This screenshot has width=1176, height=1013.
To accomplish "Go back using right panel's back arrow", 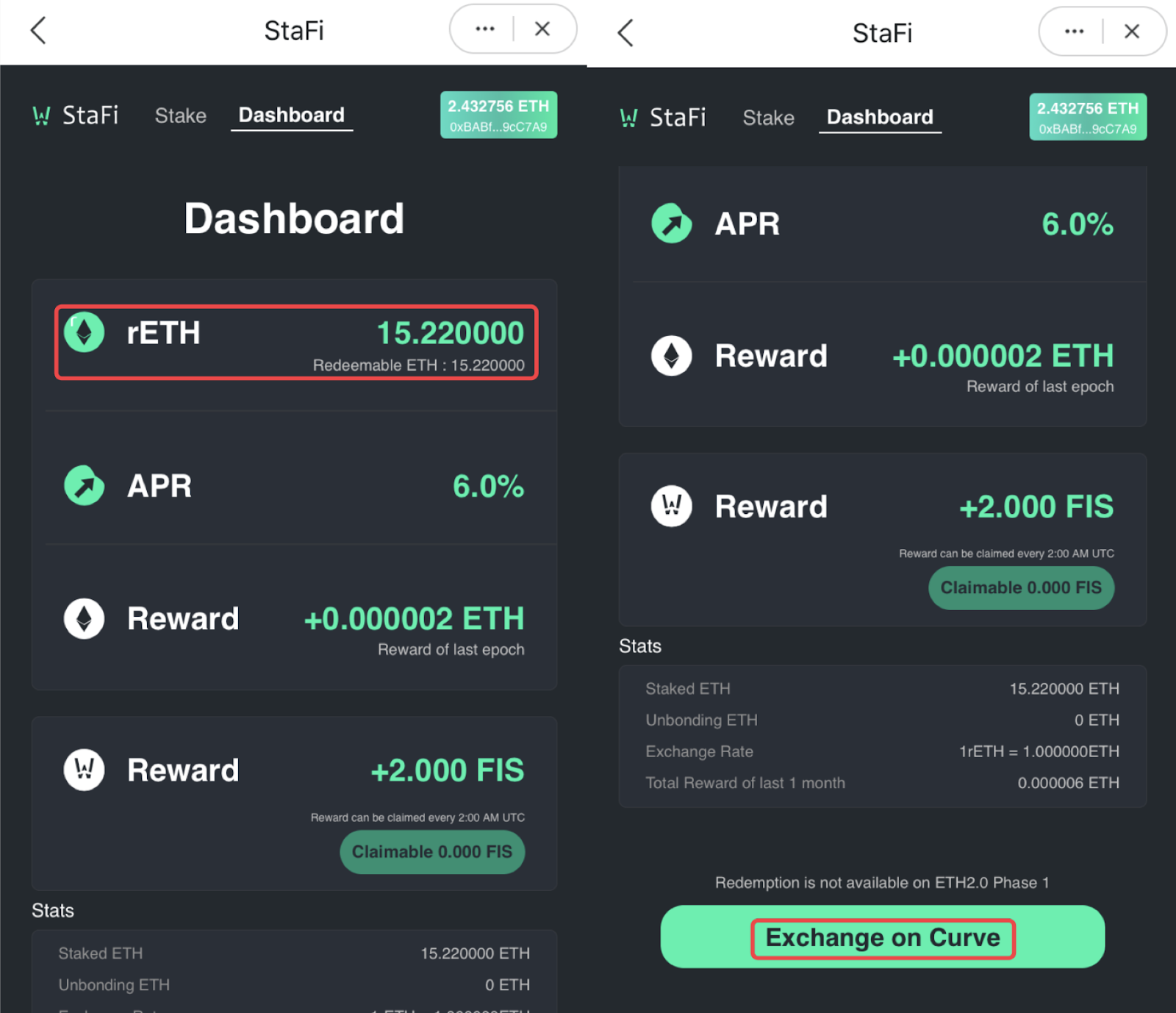I will tap(625, 32).
